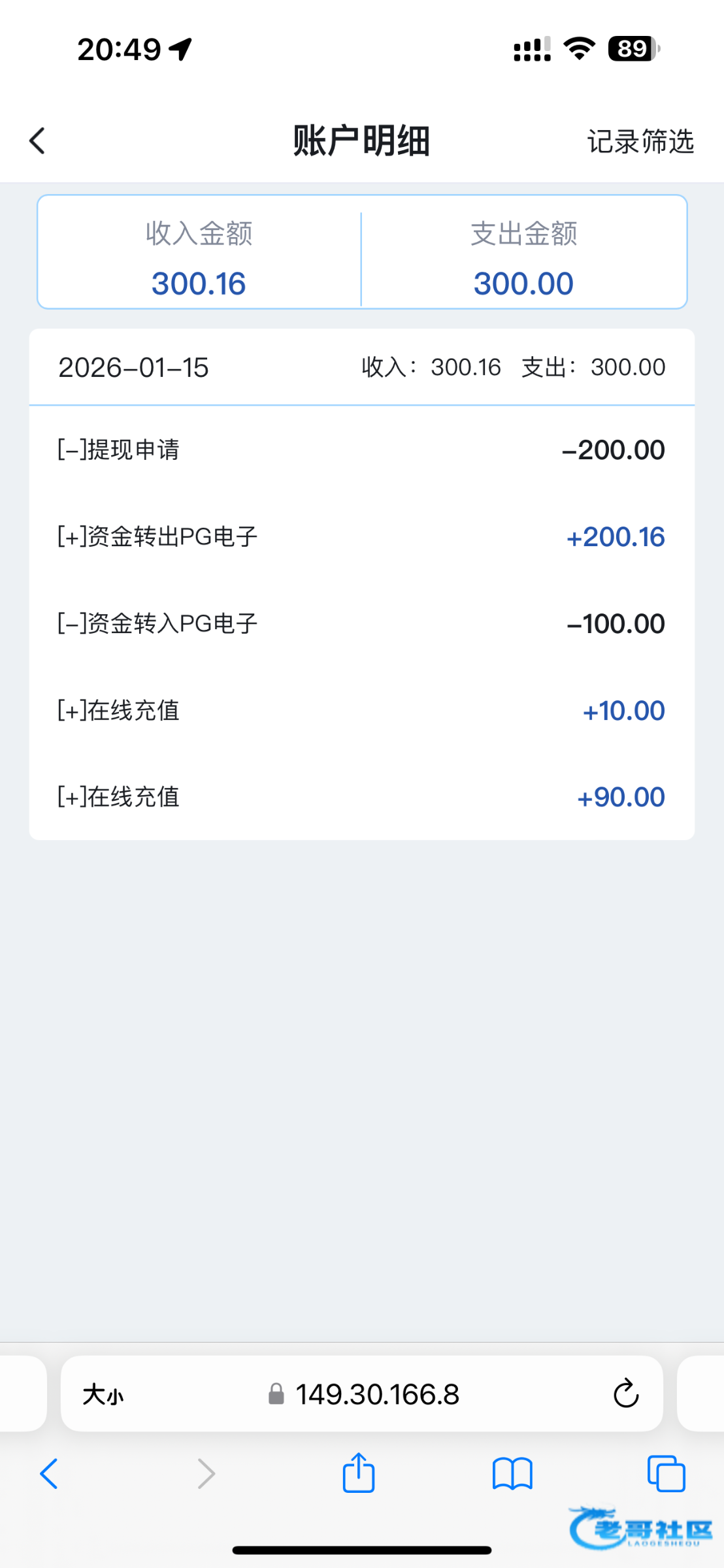The height and width of the screenshot is (1568, 724).
Task: Open the 提现申请 -200.00 entry
Action: pyautogui.click(x=361, y=449)
